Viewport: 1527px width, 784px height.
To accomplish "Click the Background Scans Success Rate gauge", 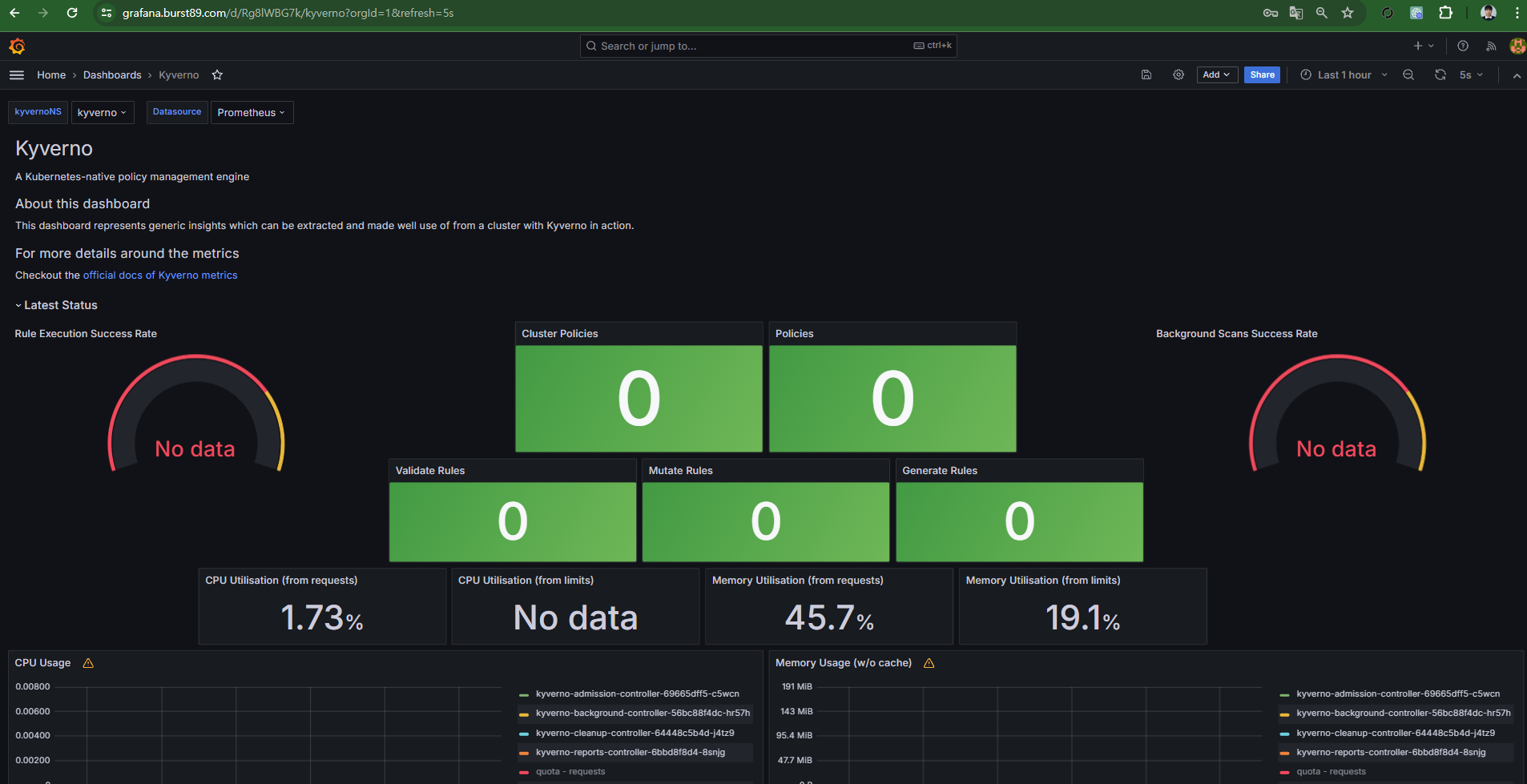I will [1337, 413].
